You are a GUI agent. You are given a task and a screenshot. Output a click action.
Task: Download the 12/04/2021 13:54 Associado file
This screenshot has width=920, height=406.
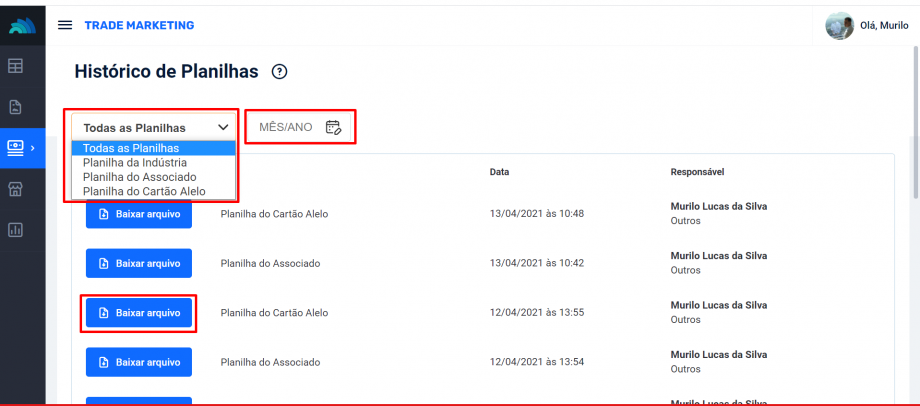click(x=139, y=362)
